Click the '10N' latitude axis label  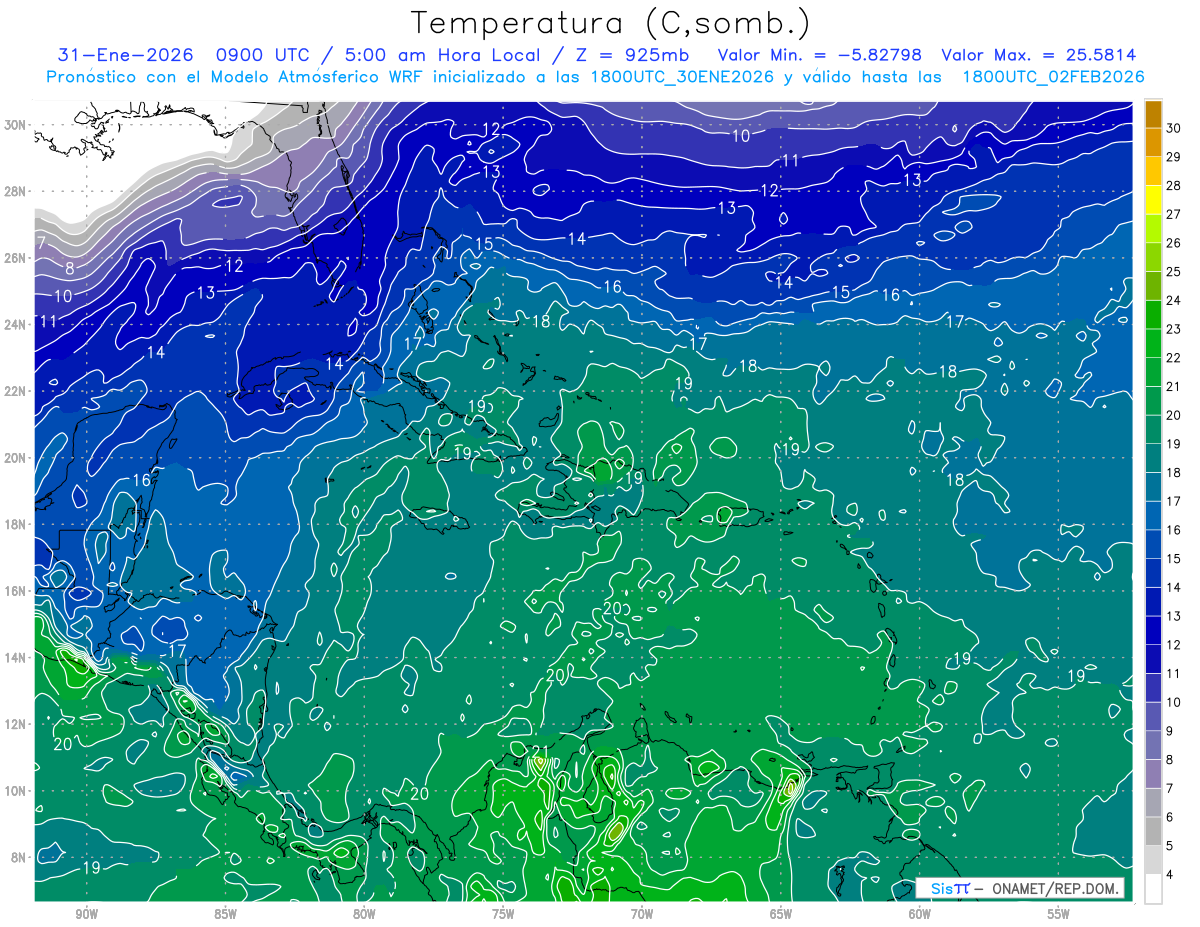15,790
